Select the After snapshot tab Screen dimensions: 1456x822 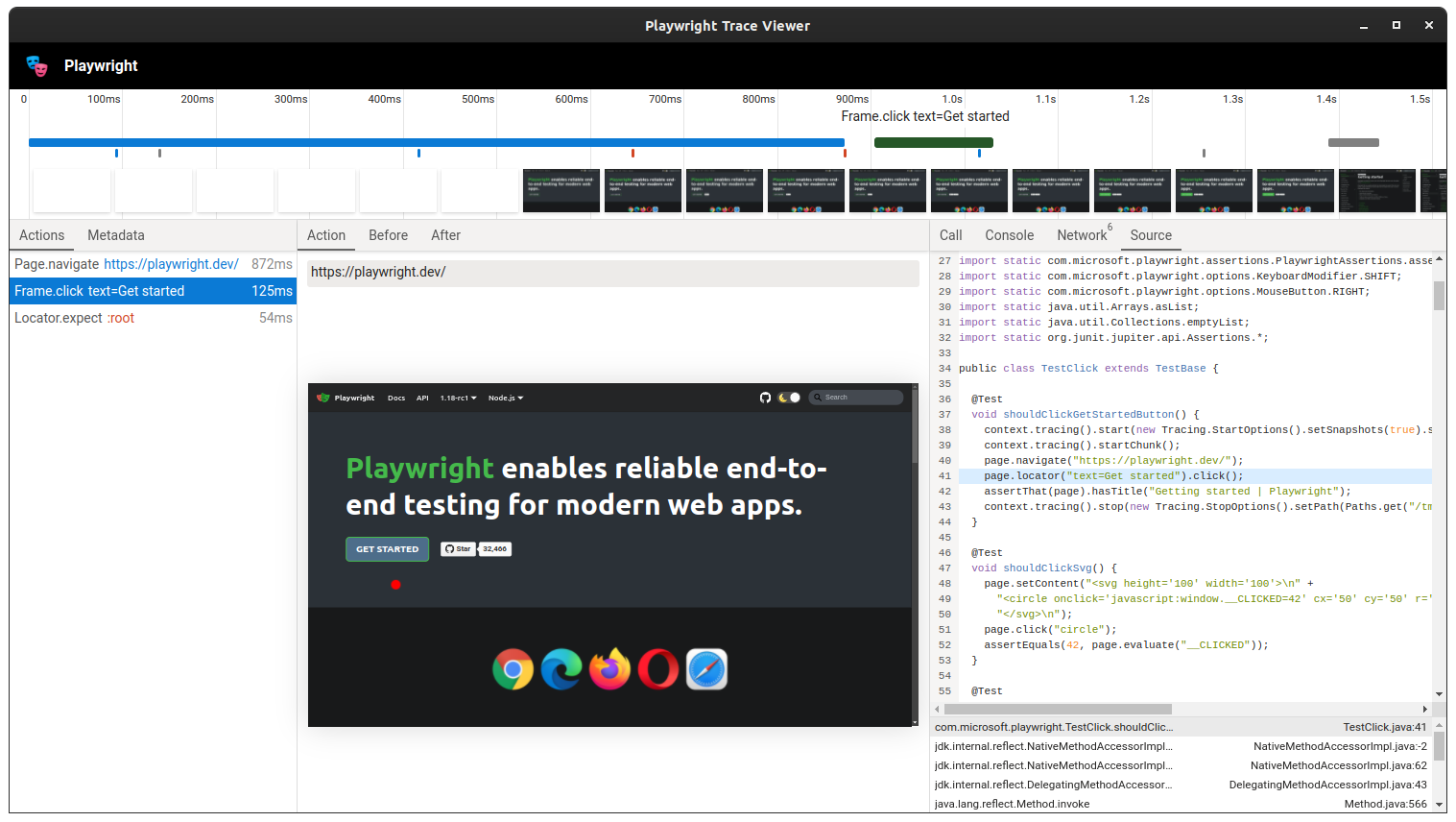click(445, 235)
